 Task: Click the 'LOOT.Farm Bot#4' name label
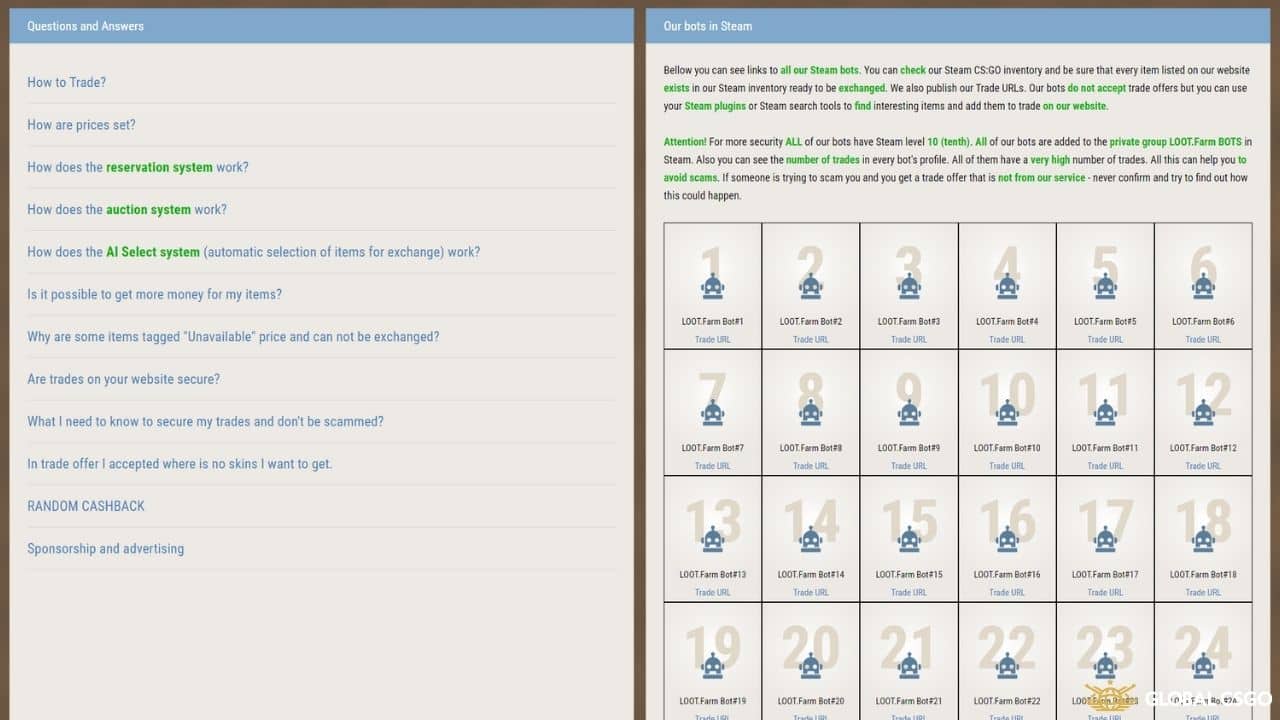coord(1006,322)
